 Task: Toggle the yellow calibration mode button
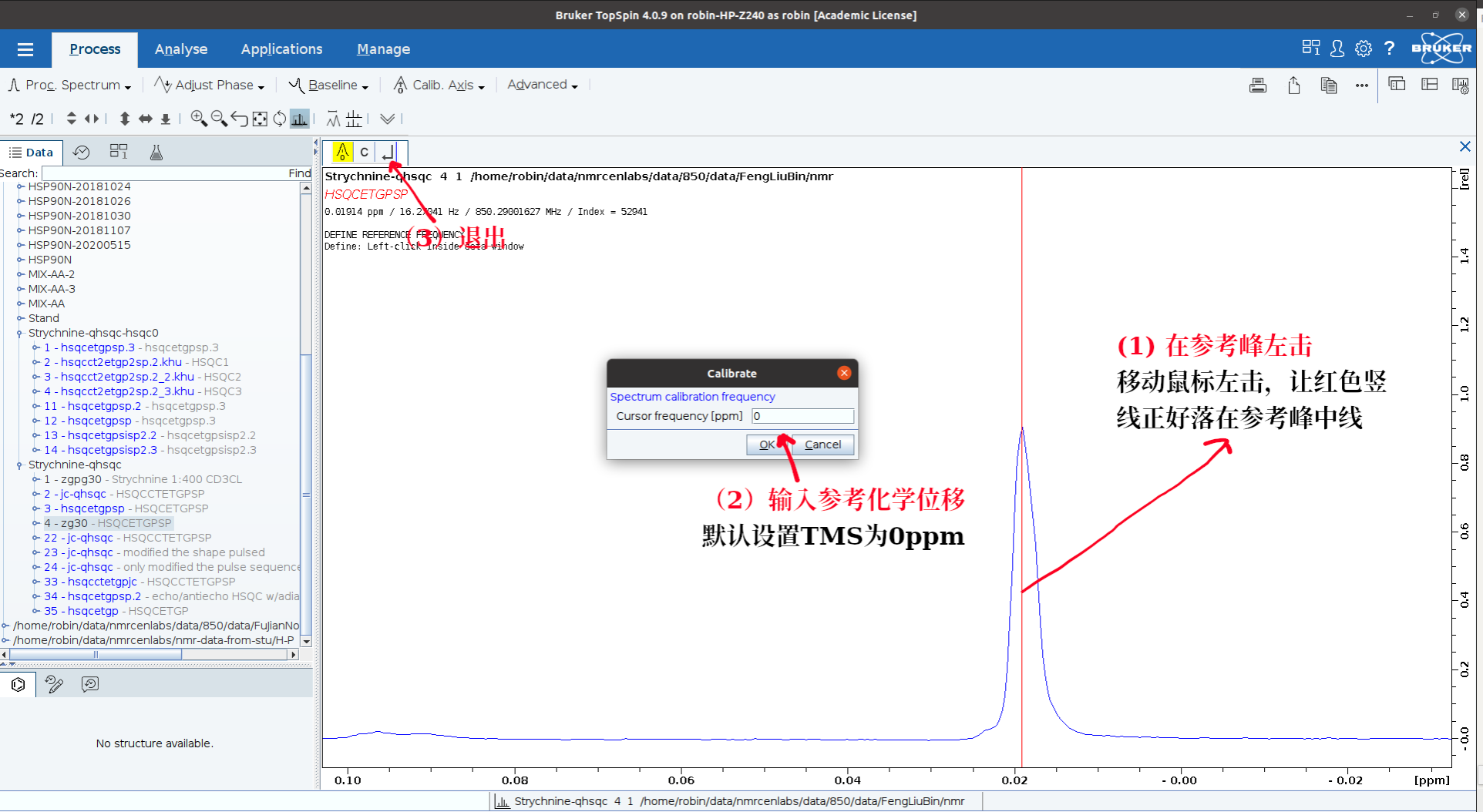coord(342,152)
